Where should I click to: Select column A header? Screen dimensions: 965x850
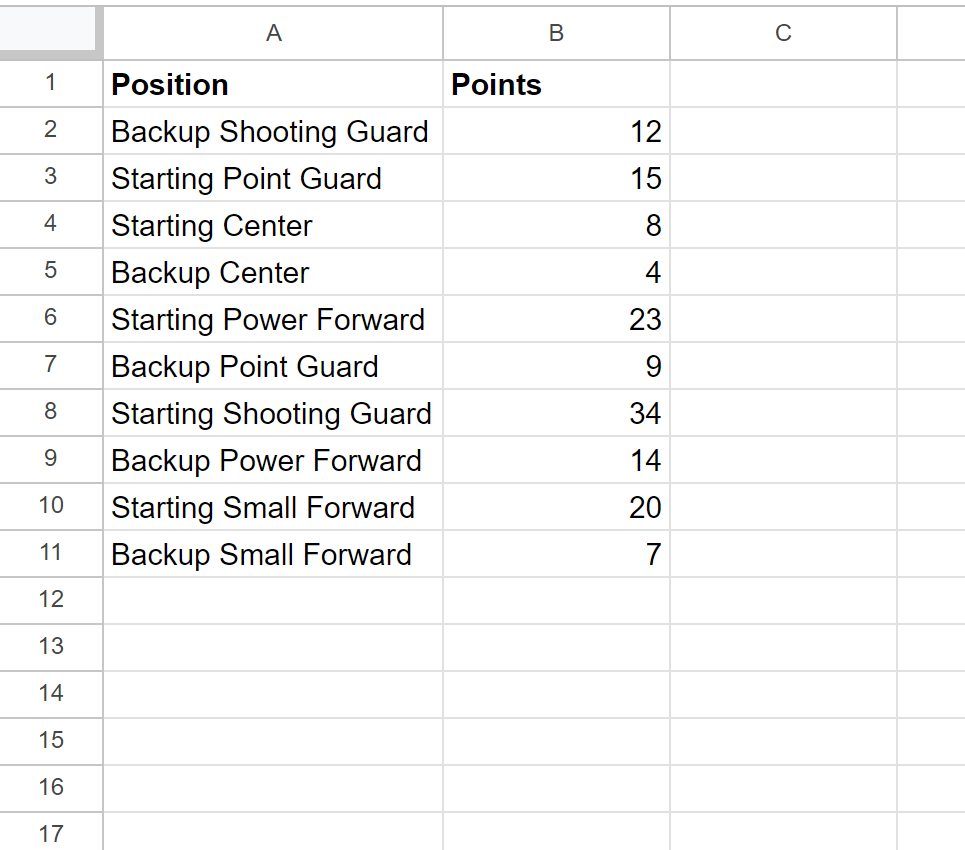click(273, 33)
